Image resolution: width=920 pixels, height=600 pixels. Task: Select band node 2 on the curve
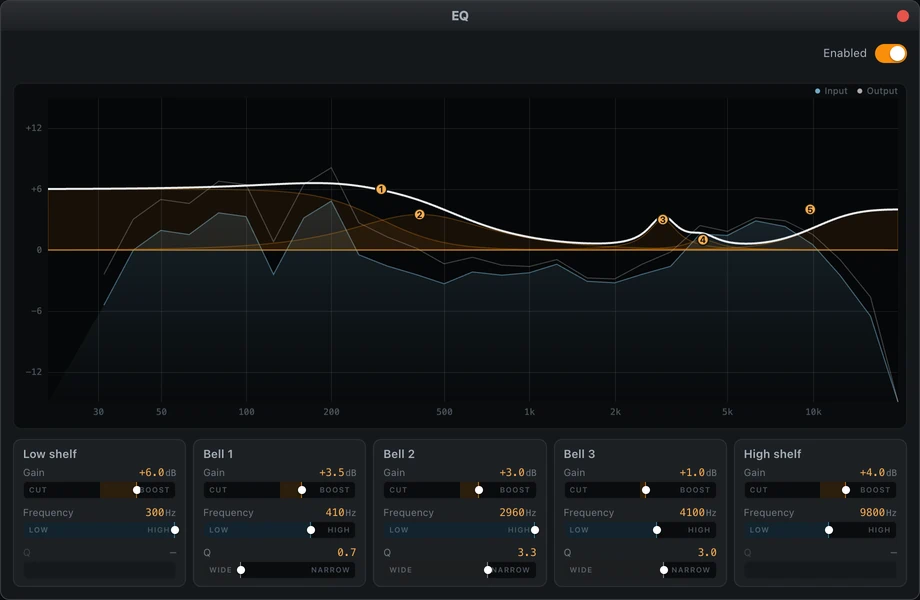[x=419, y=215]
